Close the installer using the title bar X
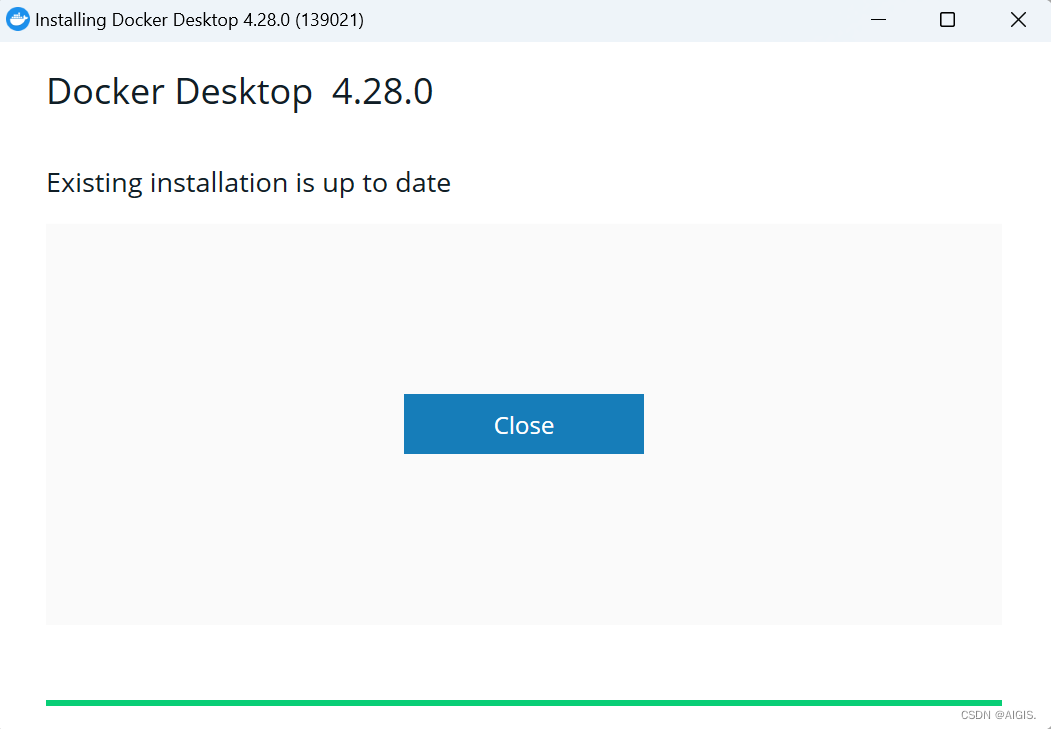Screen dimensions: 1051x729 tap(1017, 20)
